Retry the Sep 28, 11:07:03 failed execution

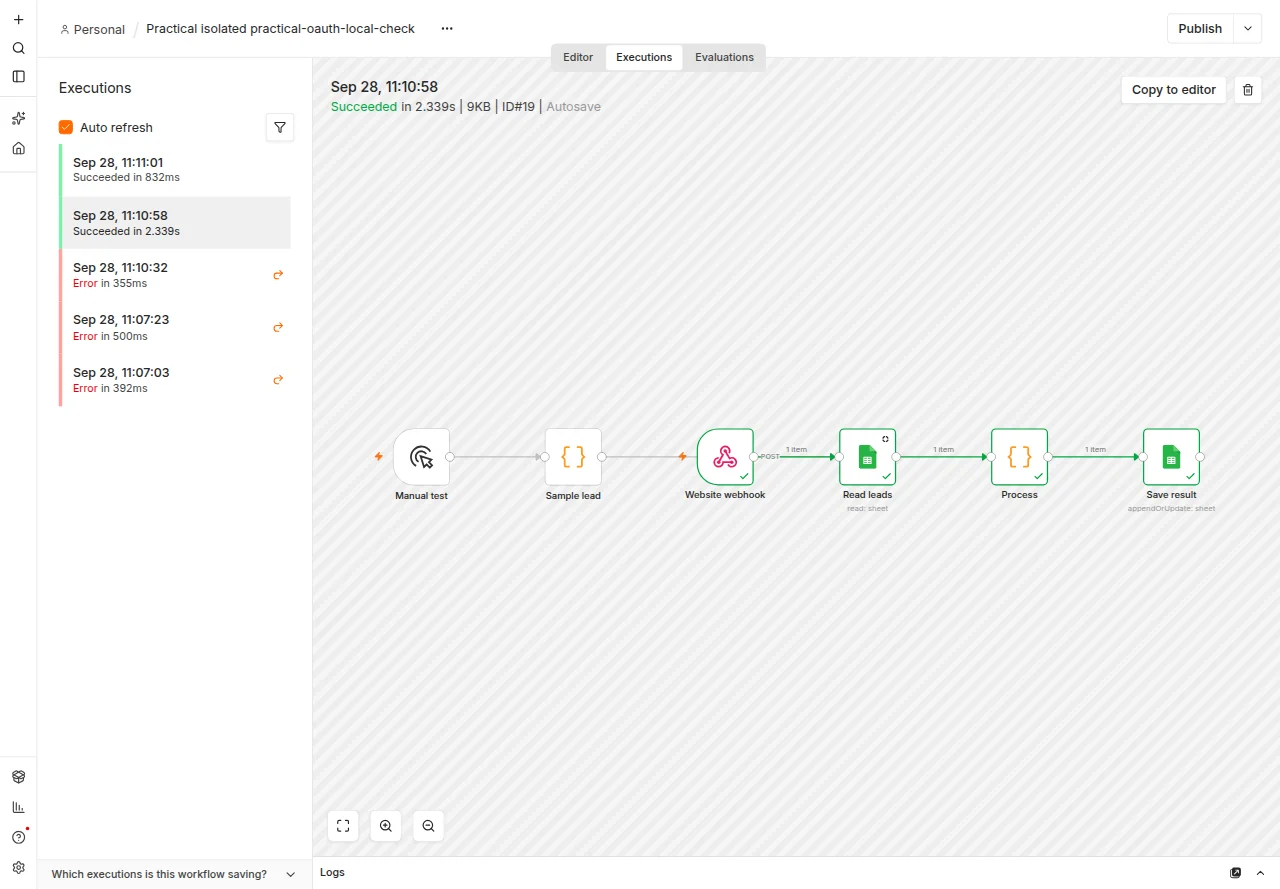[278, 379]
